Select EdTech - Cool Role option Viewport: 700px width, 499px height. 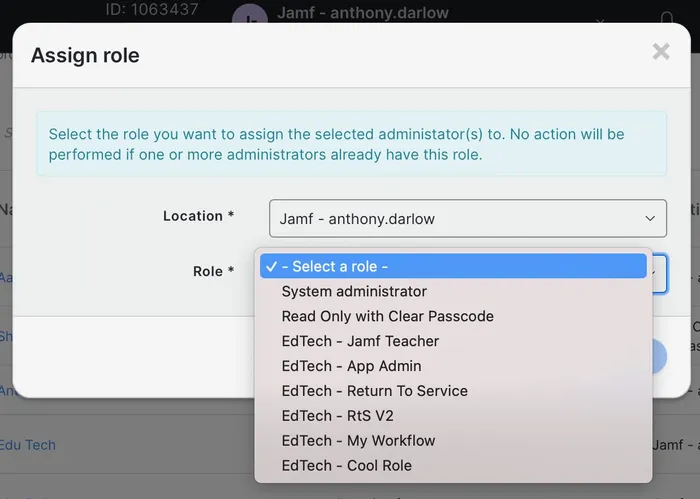[x=453, y=466]
